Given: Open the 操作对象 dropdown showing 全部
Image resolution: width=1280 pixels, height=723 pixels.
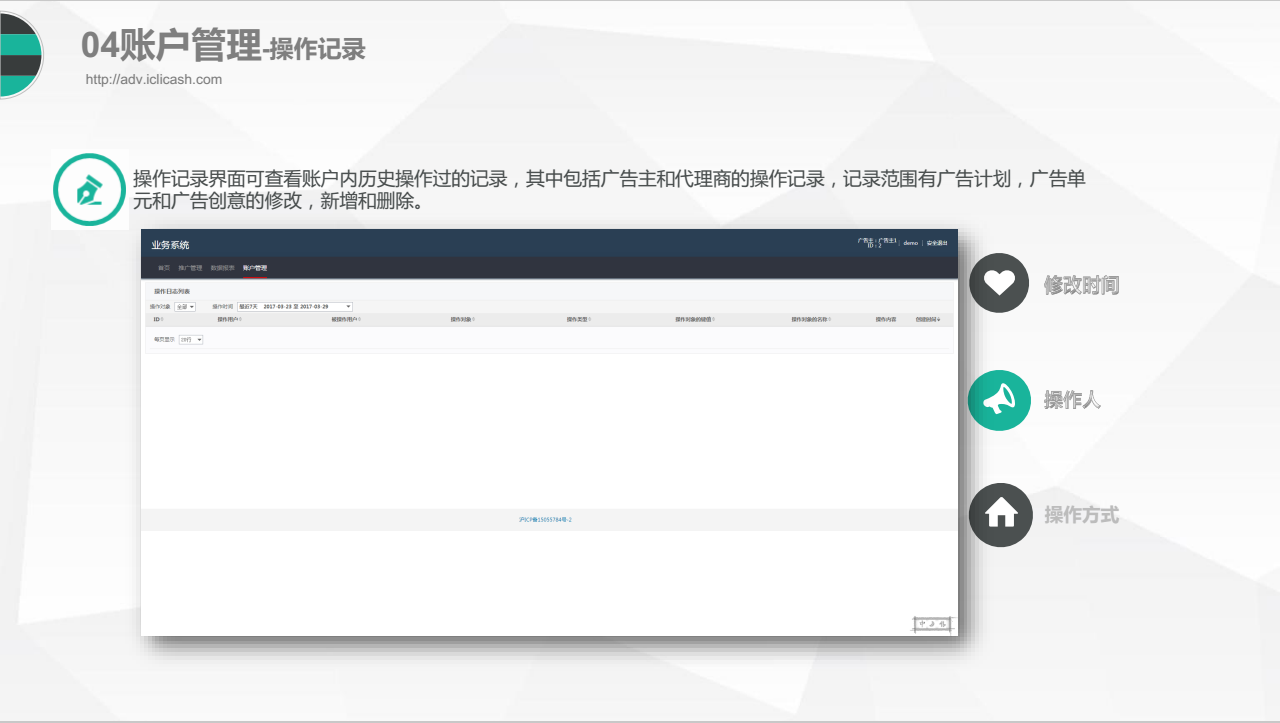Looking at the screenshot, I should pos(184,306).
